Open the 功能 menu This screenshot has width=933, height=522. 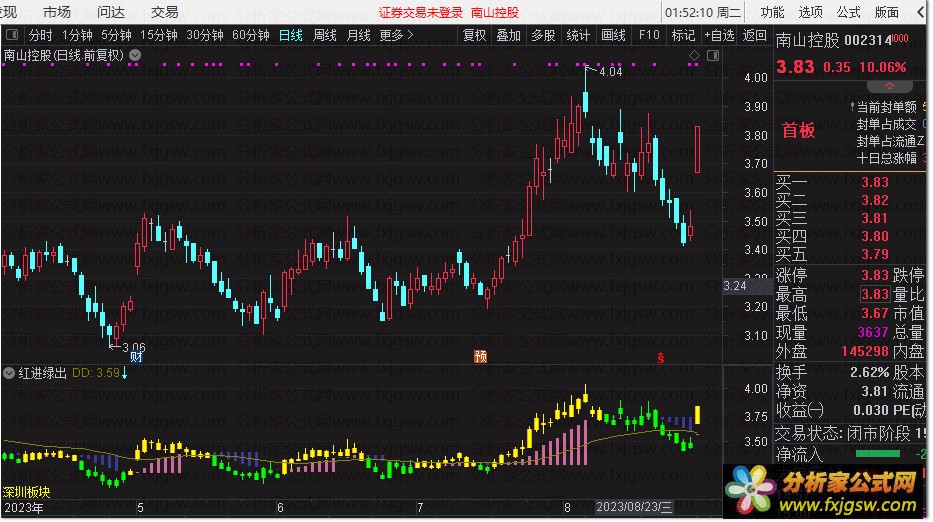pos(772,12)
